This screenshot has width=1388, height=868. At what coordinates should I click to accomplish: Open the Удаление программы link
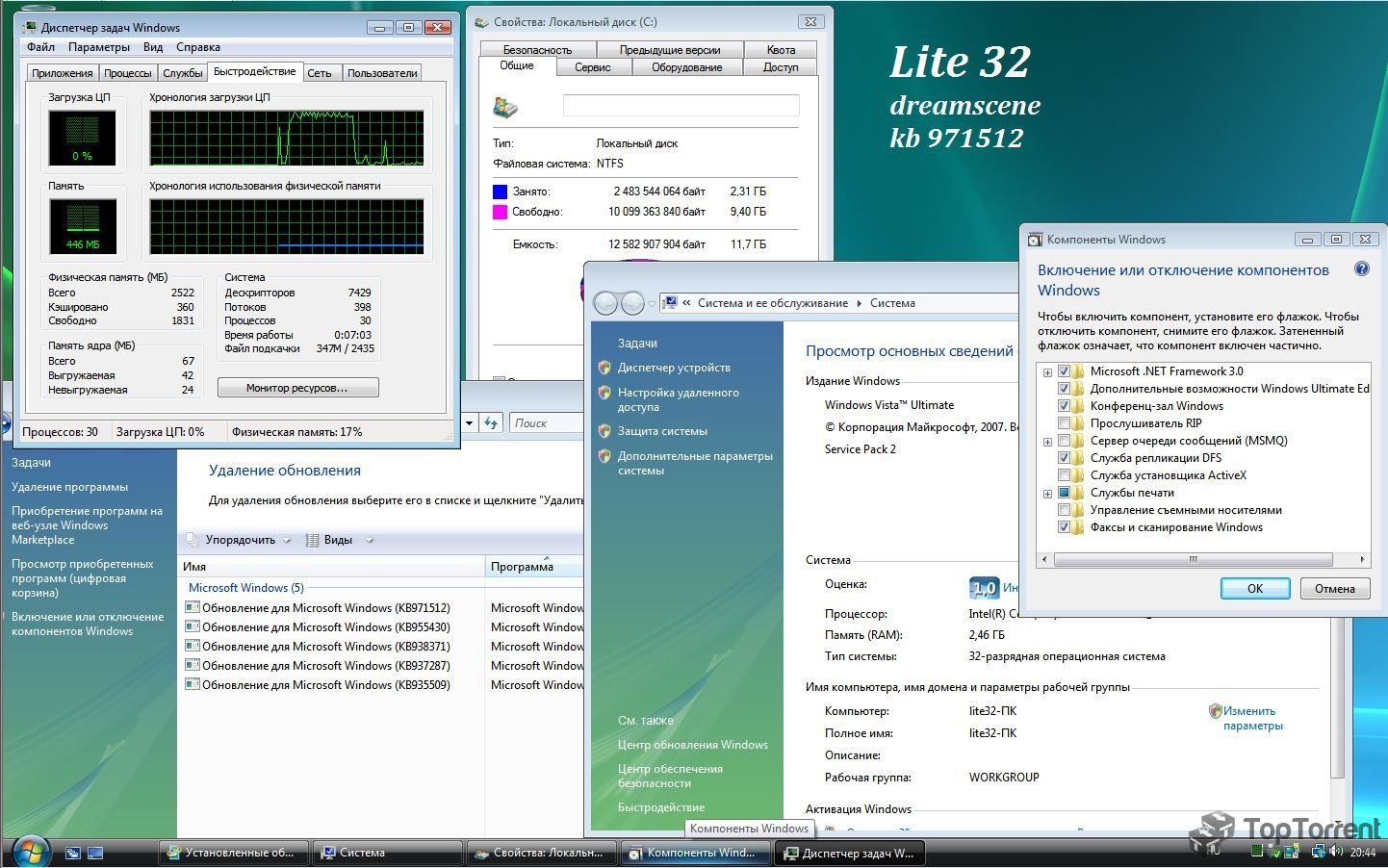point(69,487)
